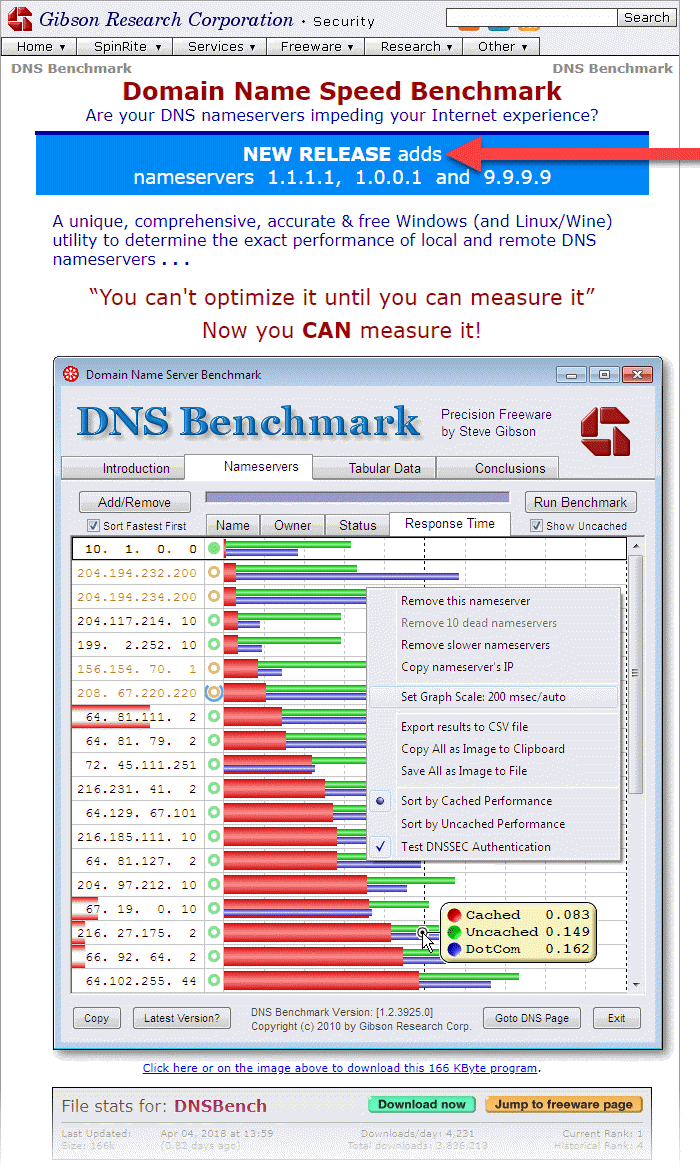Click the nameserver list scrollbar thumb
The image size is (700, 1167).
click(635, 674)
